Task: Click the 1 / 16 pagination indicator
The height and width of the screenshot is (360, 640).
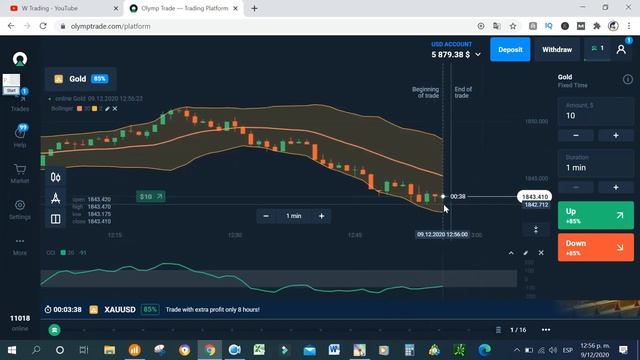Action: [x=518, y=330]
